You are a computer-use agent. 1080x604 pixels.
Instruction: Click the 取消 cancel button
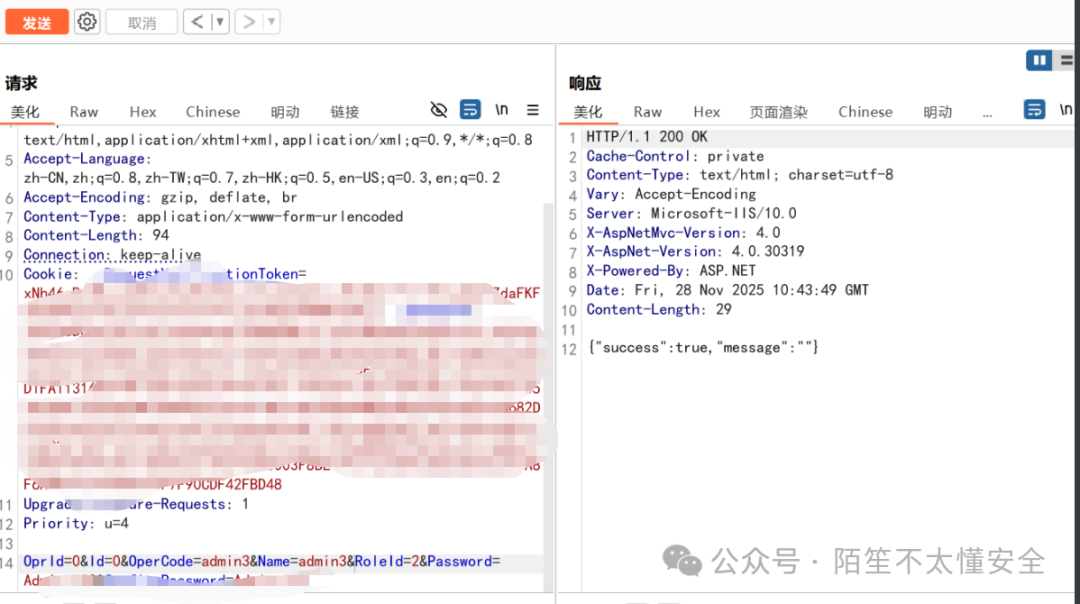(142, 22)
